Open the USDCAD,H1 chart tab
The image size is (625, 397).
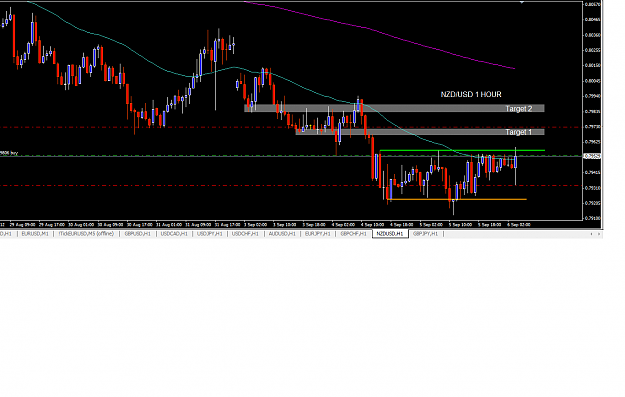(174, 234)
